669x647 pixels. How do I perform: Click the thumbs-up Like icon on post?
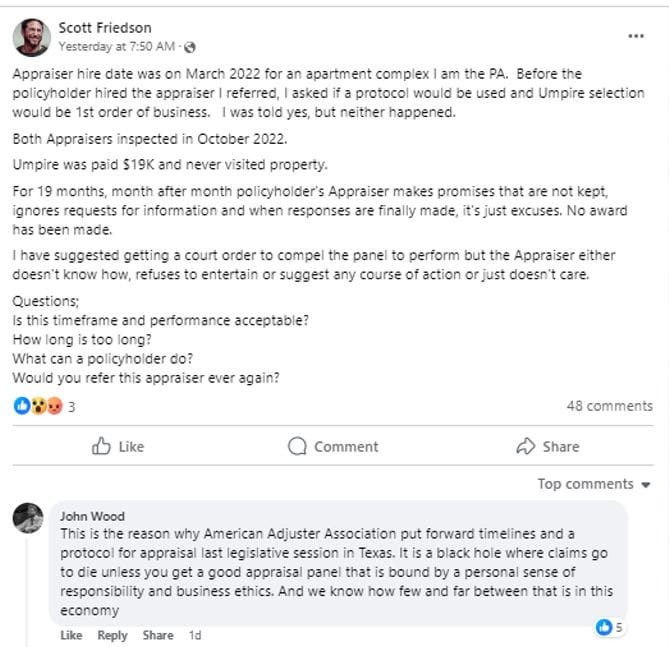[101, 446]
